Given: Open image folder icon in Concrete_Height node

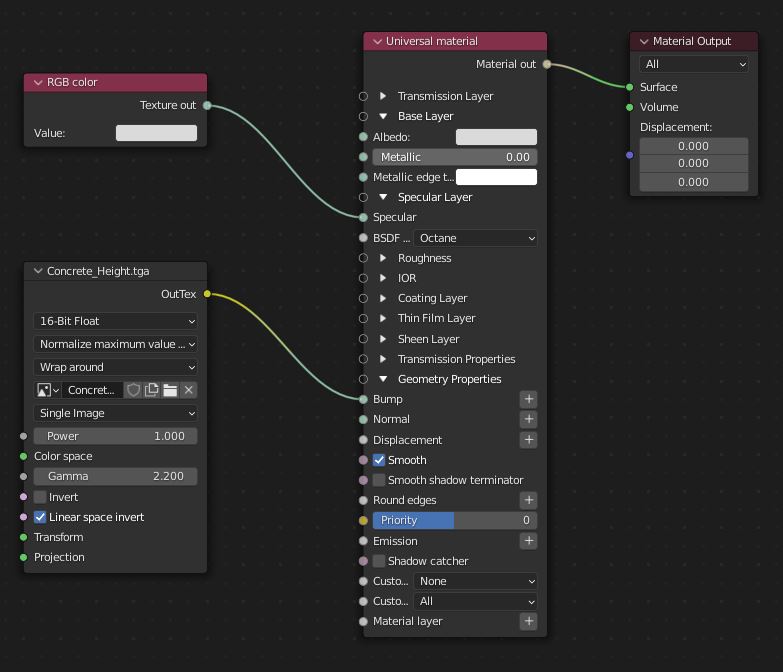Looking at the screenshot, I should [x=170, y=390].
